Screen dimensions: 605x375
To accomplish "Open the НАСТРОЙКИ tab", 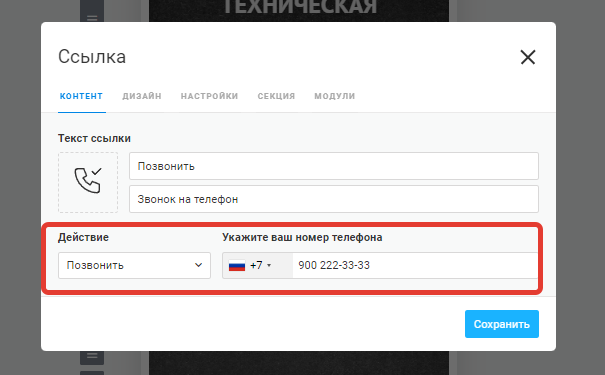I will click(210, 96).
